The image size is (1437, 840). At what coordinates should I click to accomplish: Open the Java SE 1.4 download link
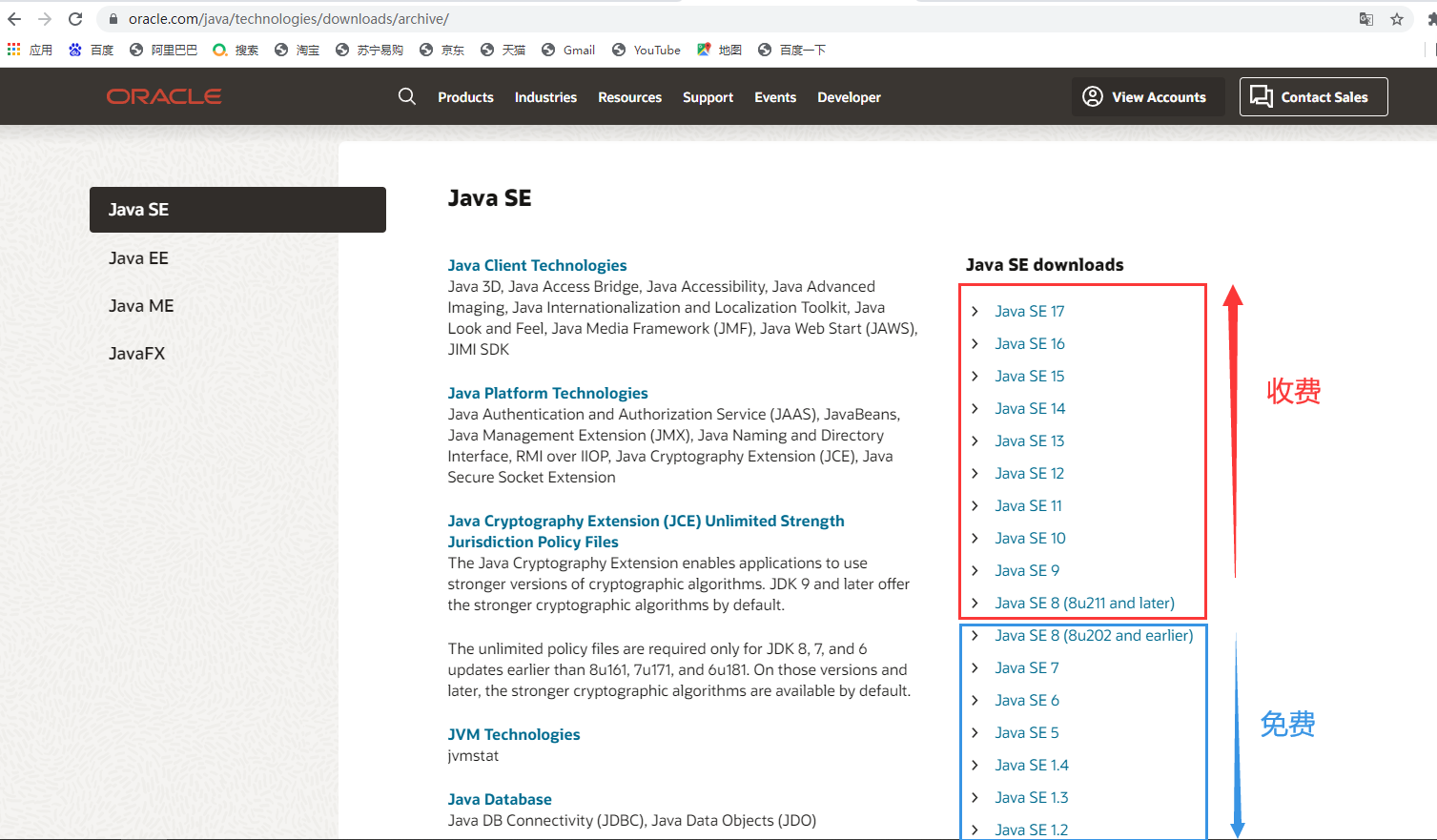coord(1032,766)
